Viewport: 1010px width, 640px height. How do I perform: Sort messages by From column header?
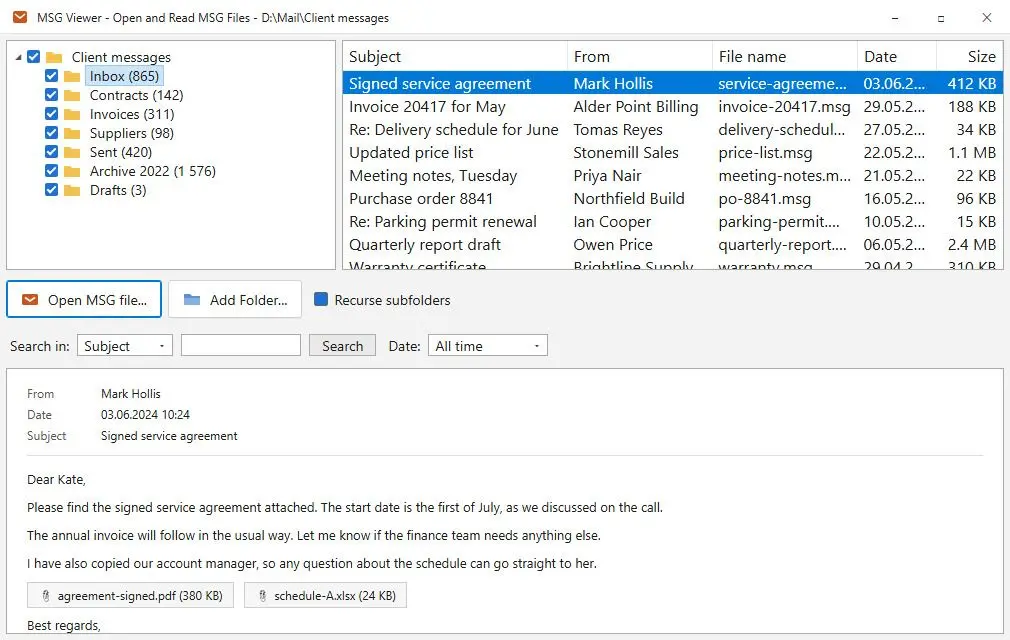[x=640, y=57]
